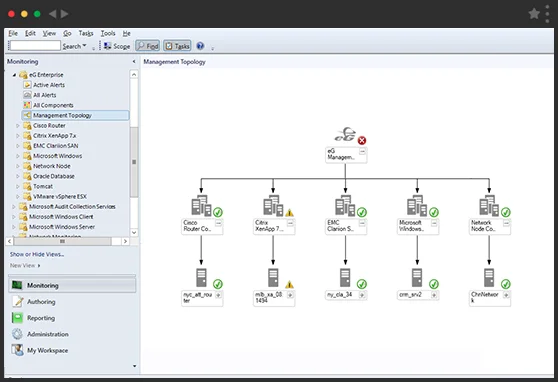The image size is (558, 382).
Task: Click the VMware vSphere ESX folder icon
Action: tap(27, 196)
